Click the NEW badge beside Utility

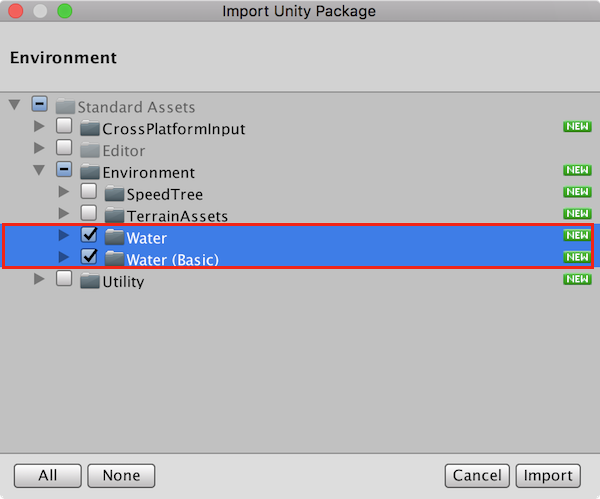click(577, 279)
